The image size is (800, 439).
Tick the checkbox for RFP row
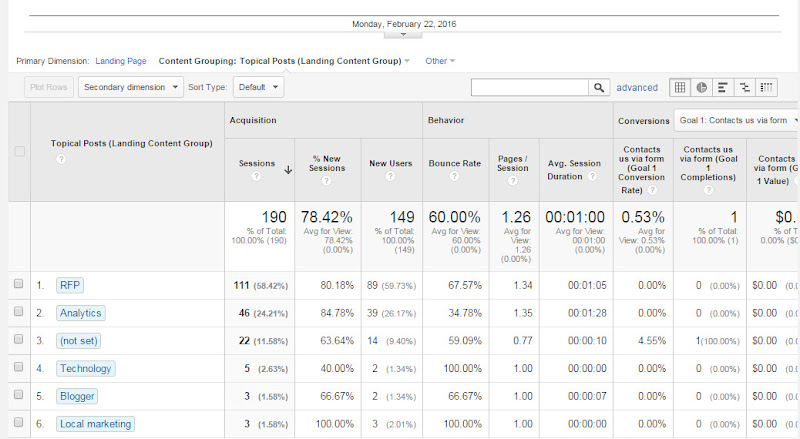[x=19, y=284]
